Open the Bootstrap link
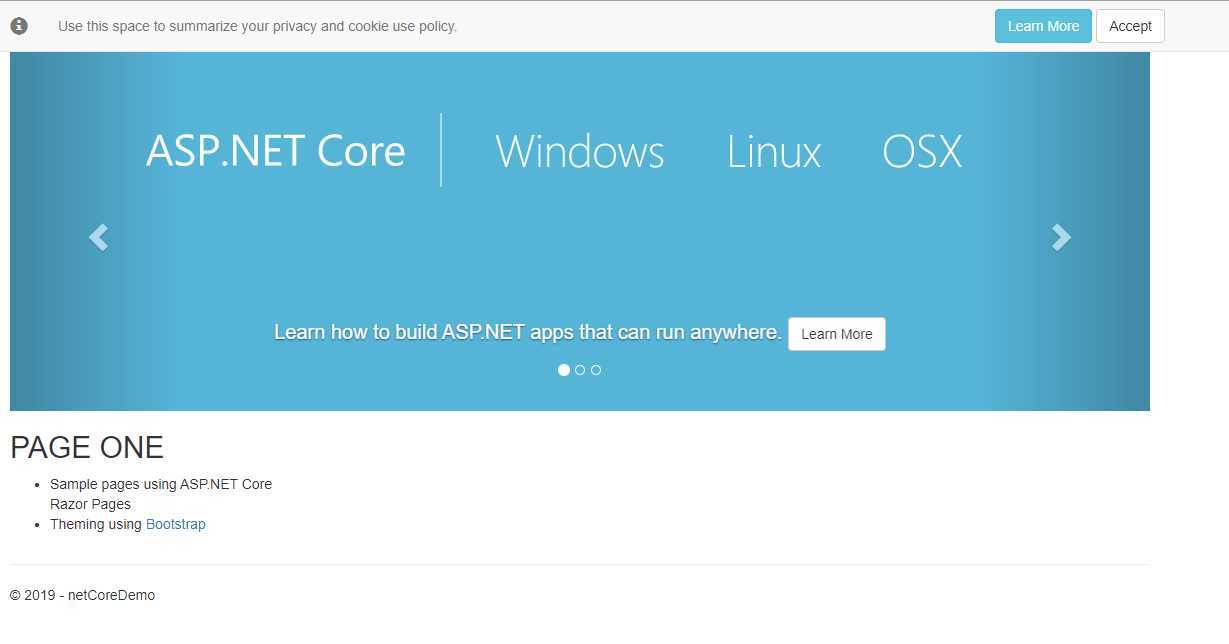The width and height of the screenshot is (1229, 644). pyautogui.click(x=176, y=524)
